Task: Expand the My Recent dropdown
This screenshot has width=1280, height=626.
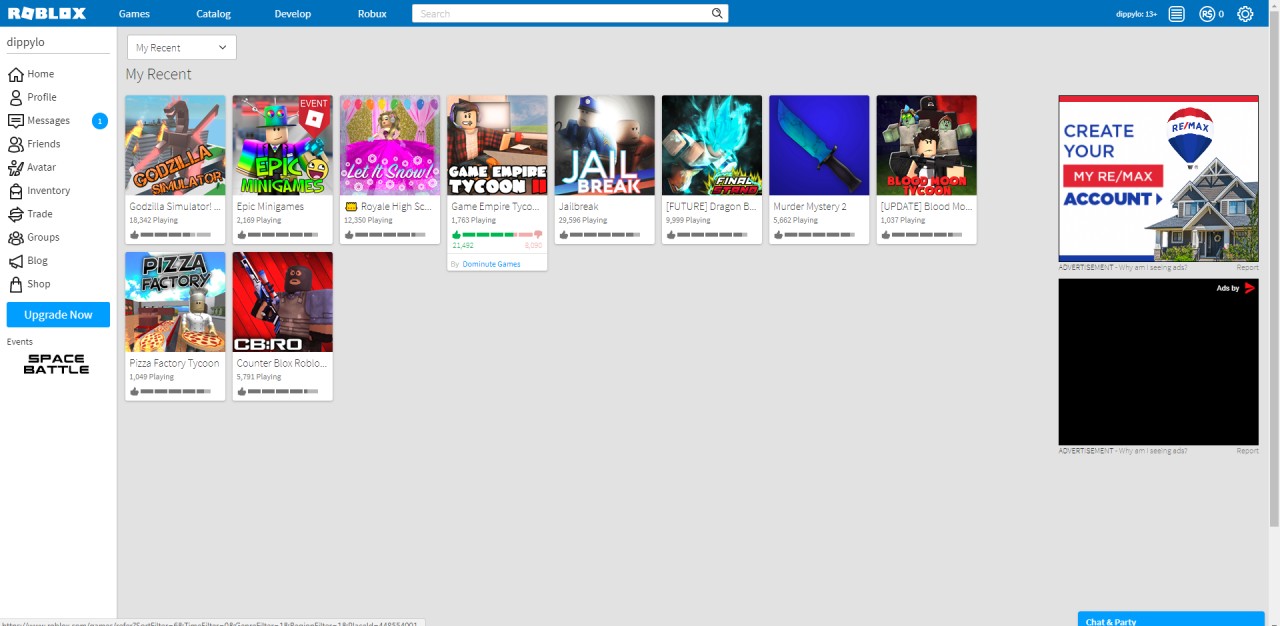Action: (x=182, y=47)
